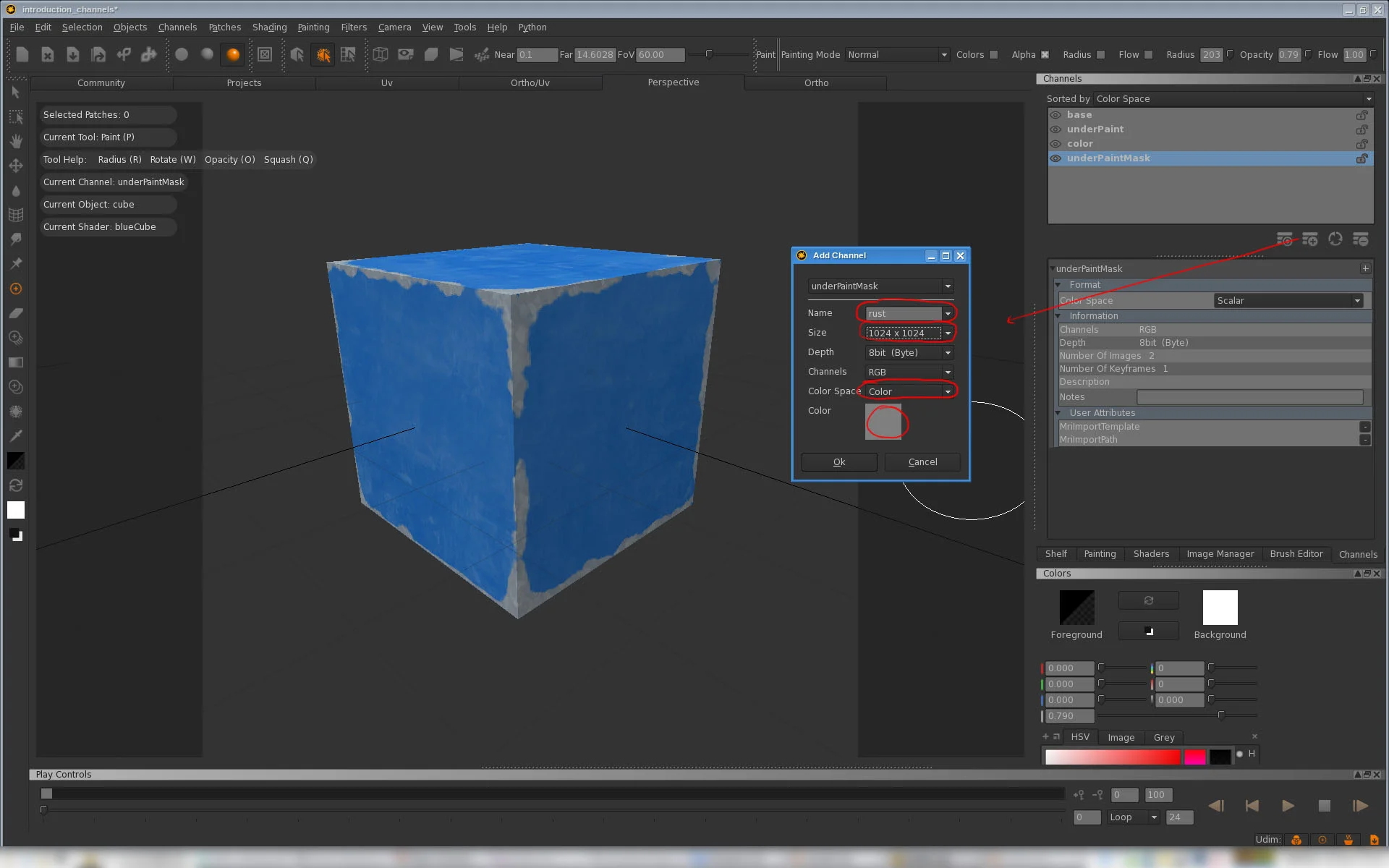The width and height of the screenshot is (1389, 868).
Task: Select the four-arrow Transform tool
Action: click(x=16, y=166)
